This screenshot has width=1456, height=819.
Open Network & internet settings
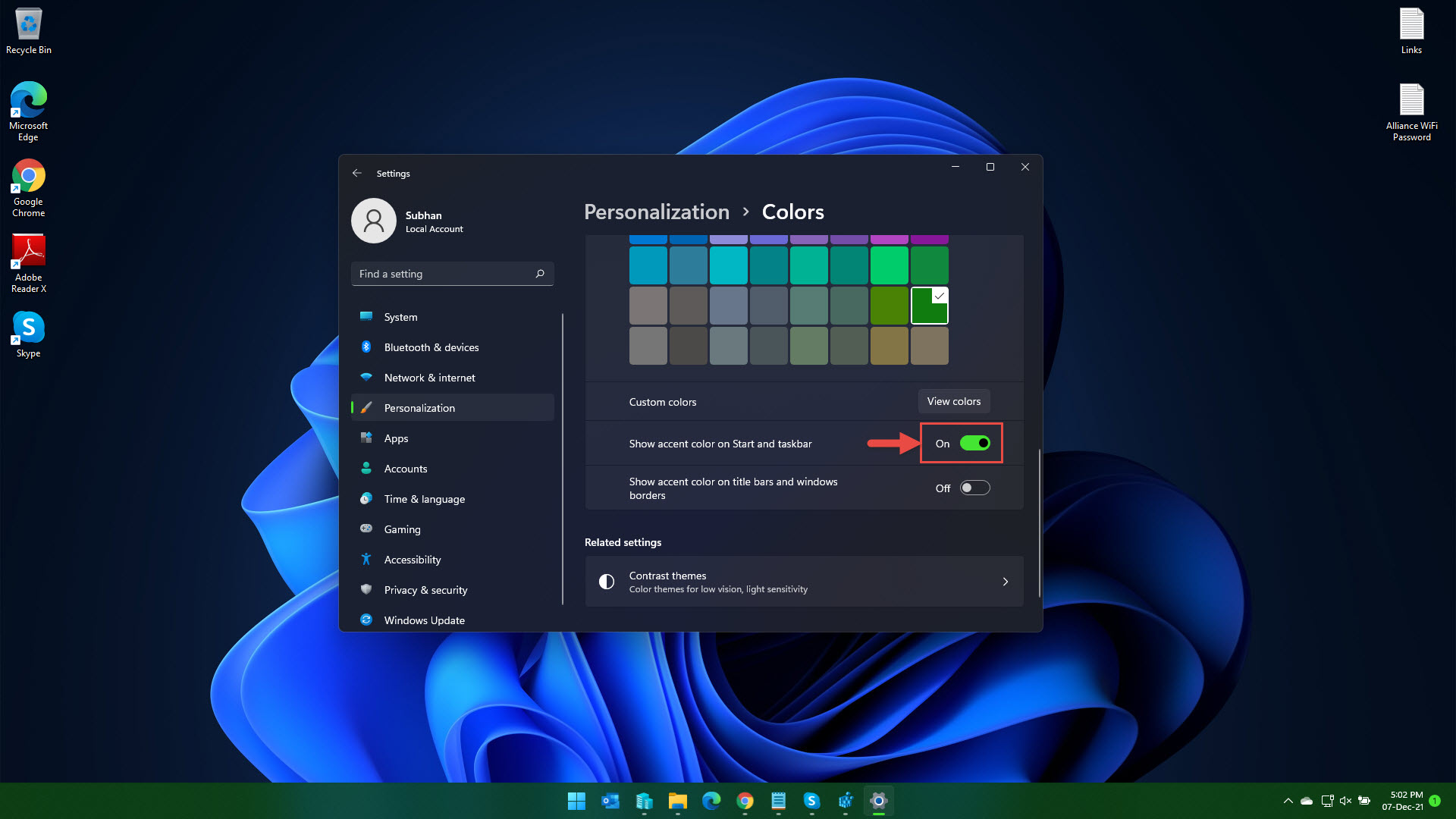(366, 378)
